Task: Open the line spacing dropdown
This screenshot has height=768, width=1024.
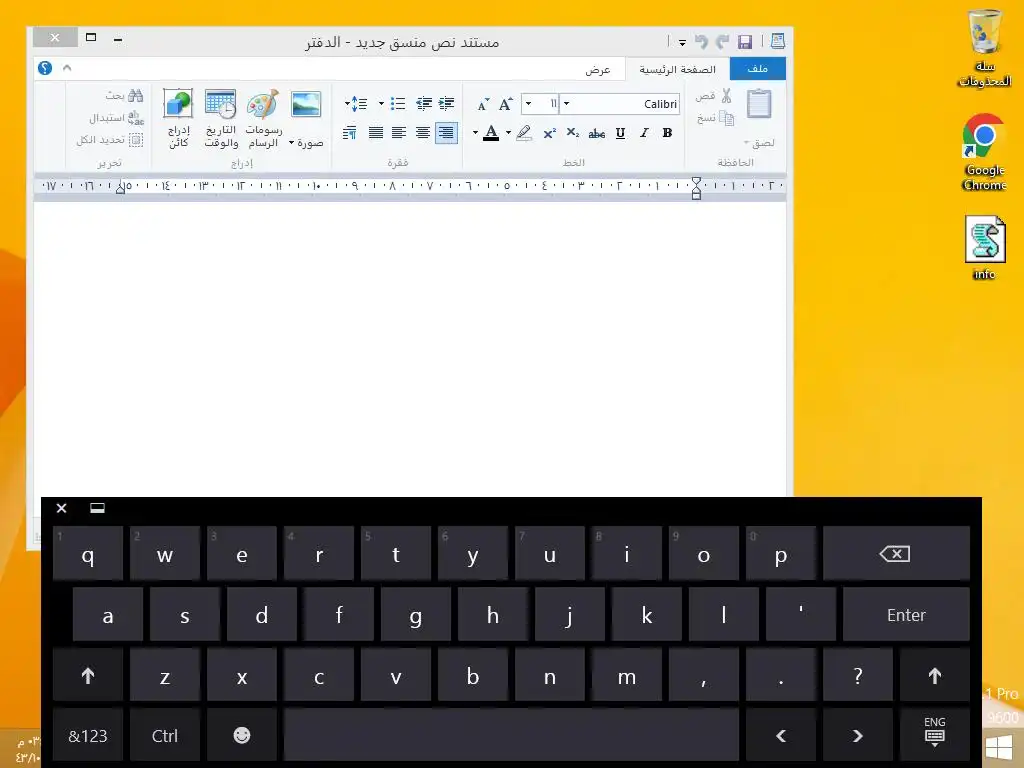Action: tap(356, 103)
